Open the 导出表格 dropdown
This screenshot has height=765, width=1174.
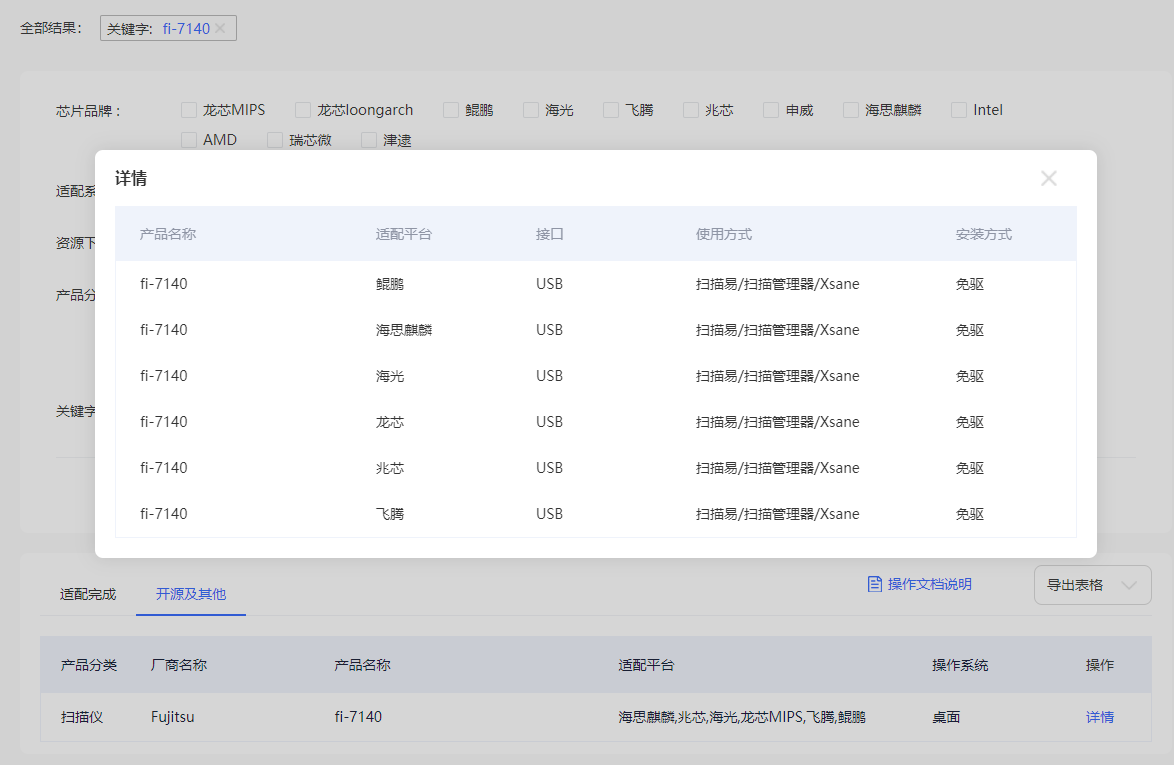tap(1091, 585)
